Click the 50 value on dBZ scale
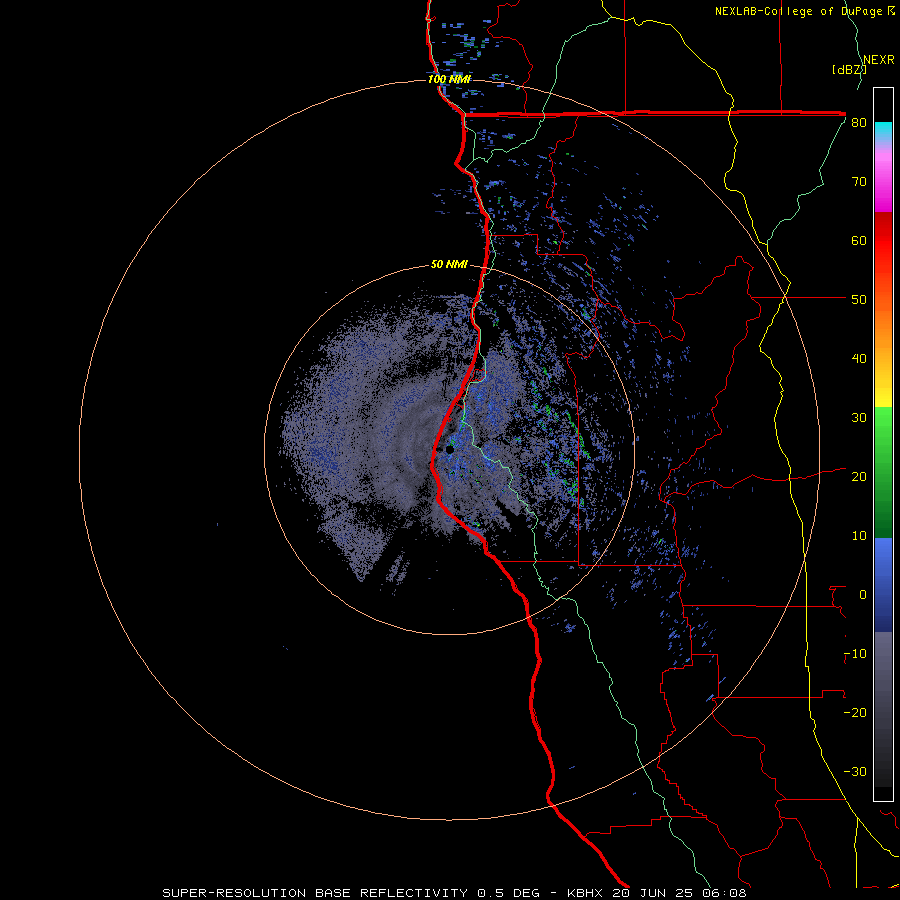 point(859,300)
